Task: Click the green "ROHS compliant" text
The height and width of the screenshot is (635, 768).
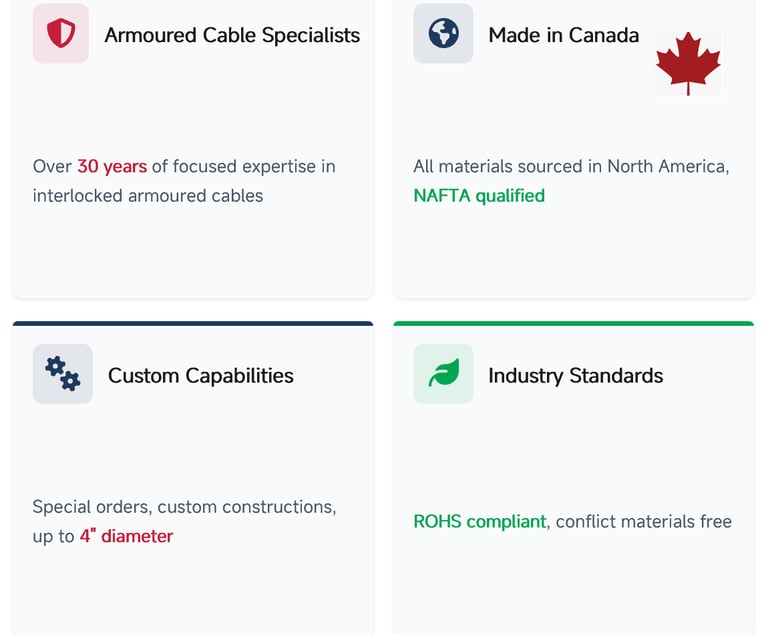Action: pos(479,521)
